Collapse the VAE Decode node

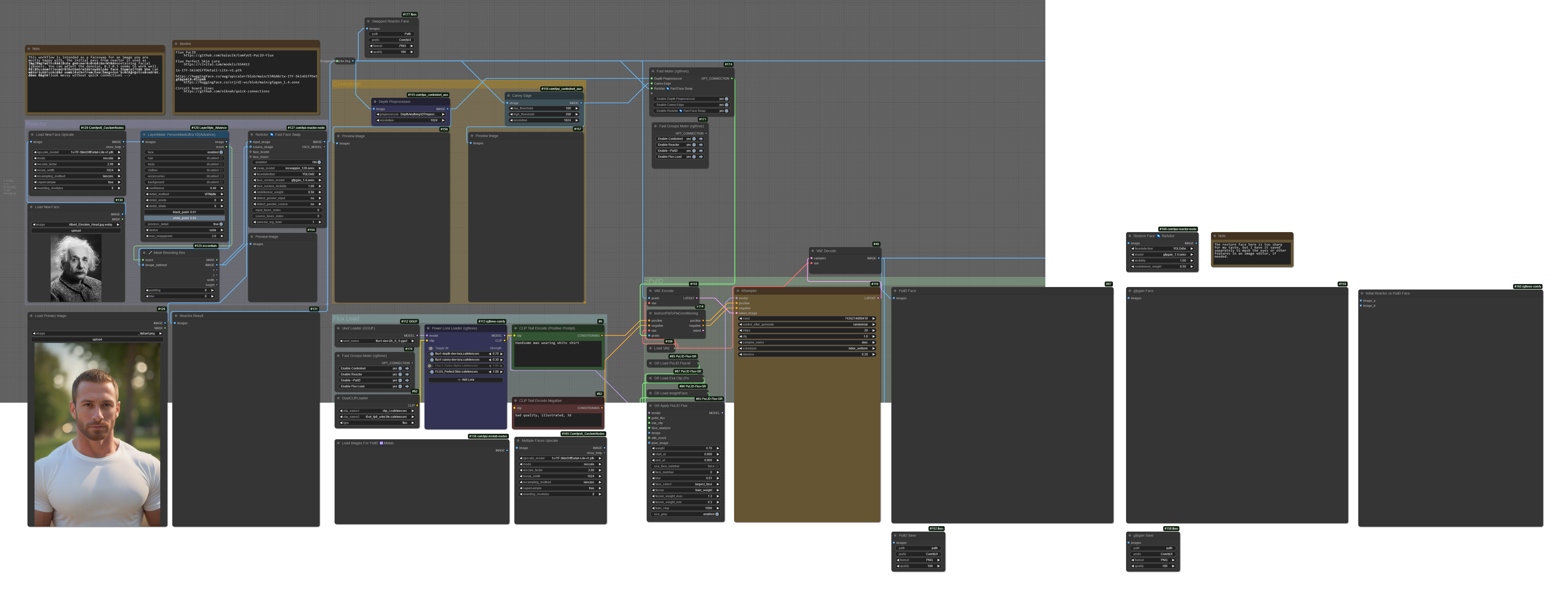813,251
